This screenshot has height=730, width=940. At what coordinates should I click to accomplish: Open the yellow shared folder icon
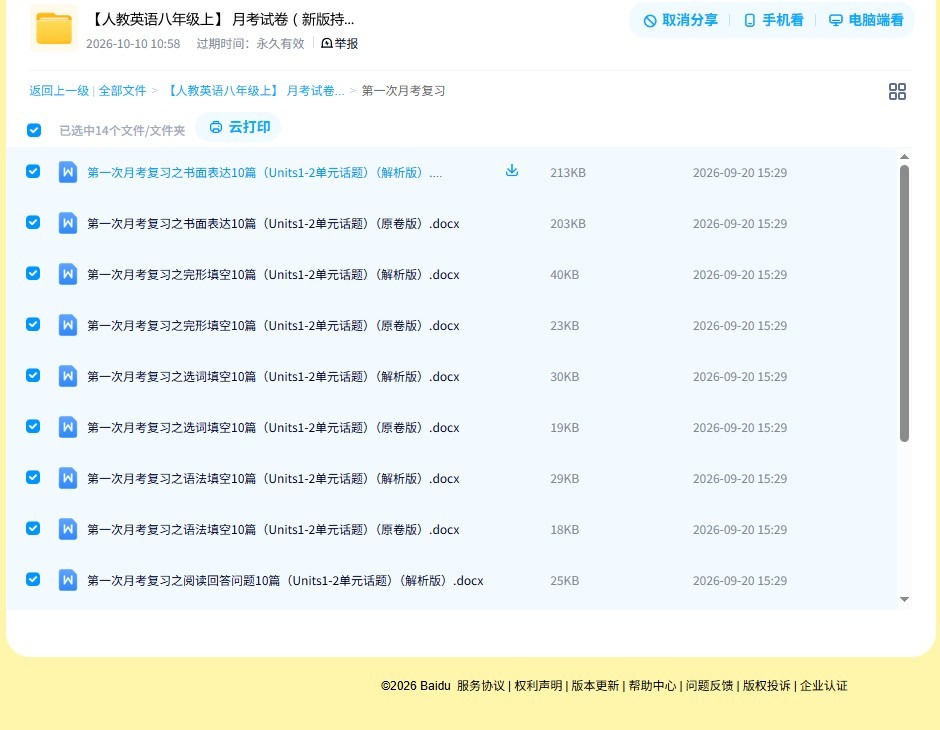(x=53, y=28)
